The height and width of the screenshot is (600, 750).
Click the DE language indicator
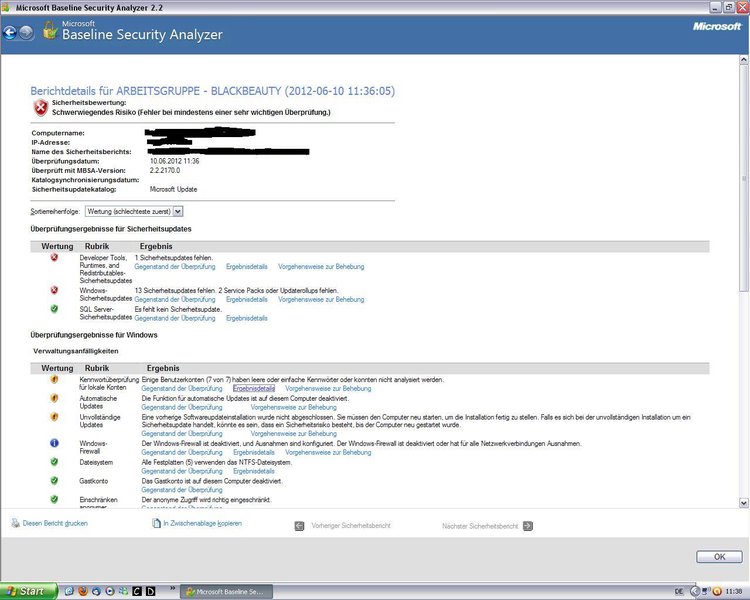(679, 592)
